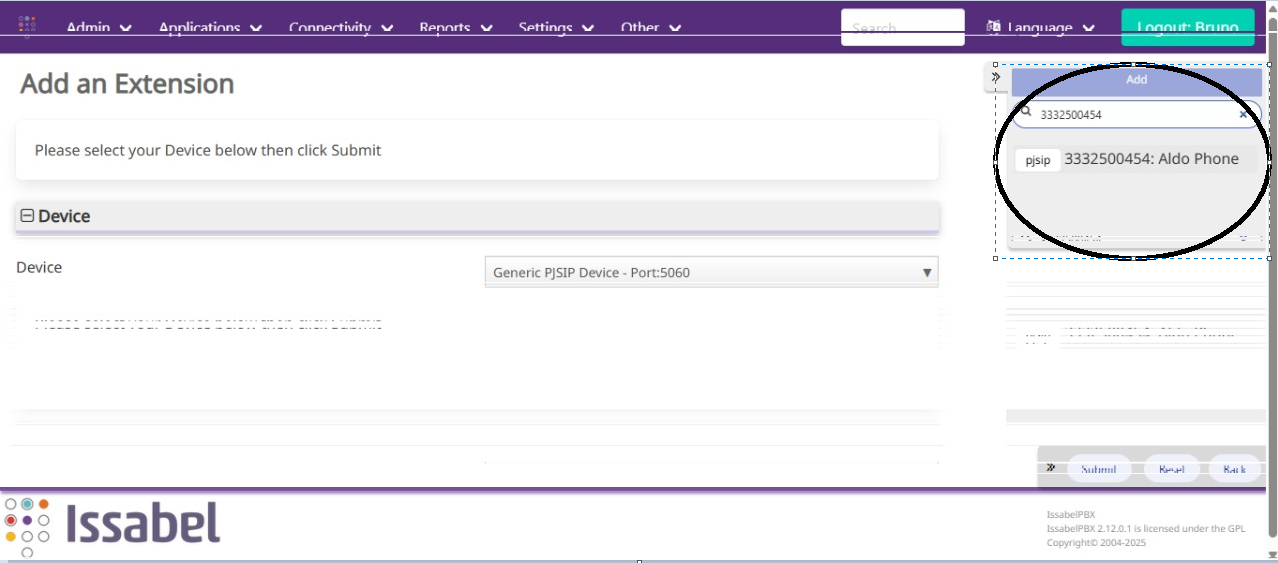Collapse the side panel with double-chevron icon
This screenshot has width=1278, height=563.
click(x=996, y=77)
